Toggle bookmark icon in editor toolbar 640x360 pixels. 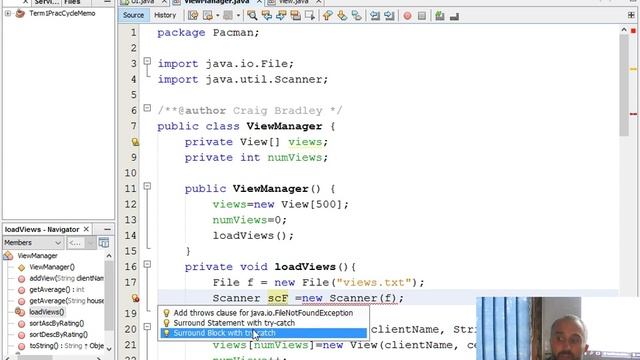(356, 16)
